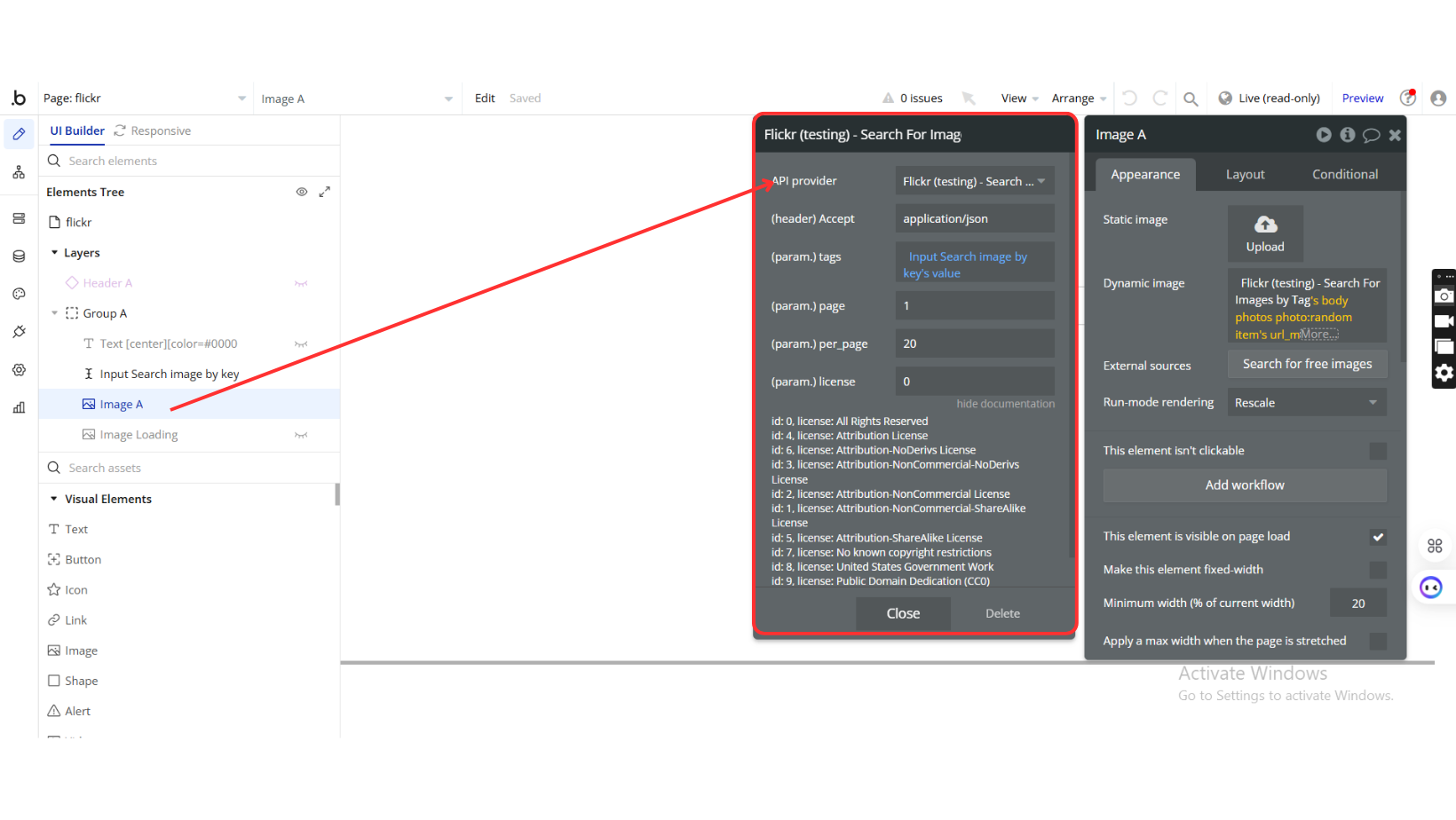
Task: Open the Plugins plug icon in the sidebar
Action: (19, 332)
